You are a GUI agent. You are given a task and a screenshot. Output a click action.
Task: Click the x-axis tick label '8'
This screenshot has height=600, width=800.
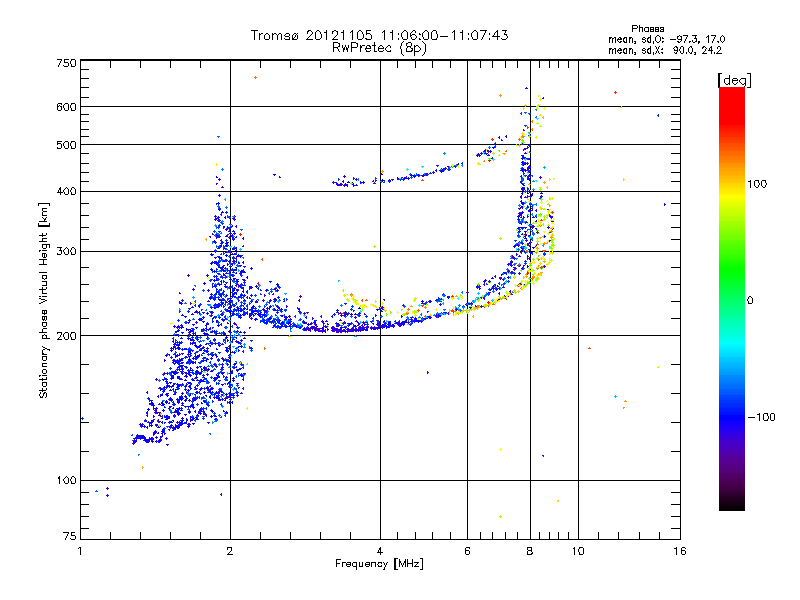point(530,551)
